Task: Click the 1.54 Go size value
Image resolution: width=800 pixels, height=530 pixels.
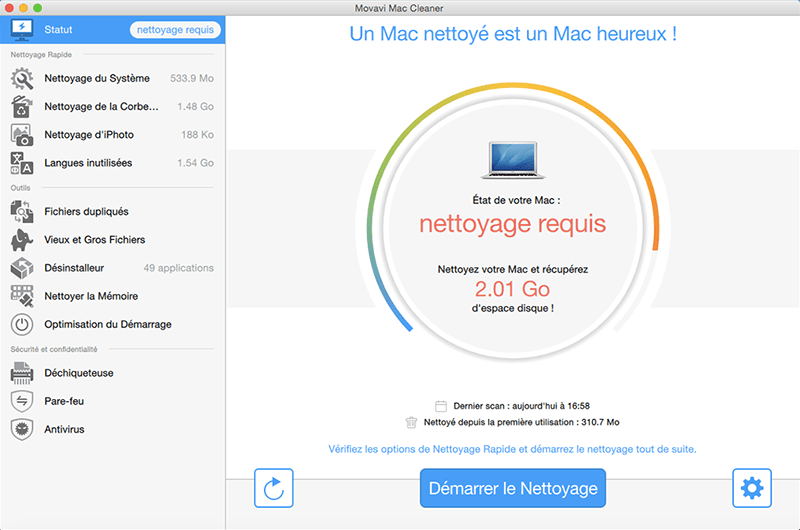Action: click(x=195, y=163)
